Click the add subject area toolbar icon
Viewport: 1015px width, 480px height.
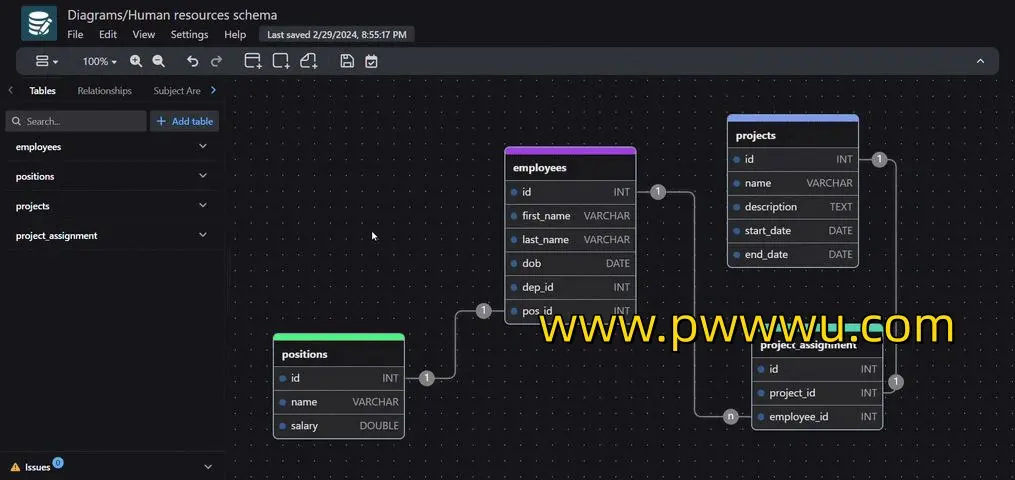281,61
